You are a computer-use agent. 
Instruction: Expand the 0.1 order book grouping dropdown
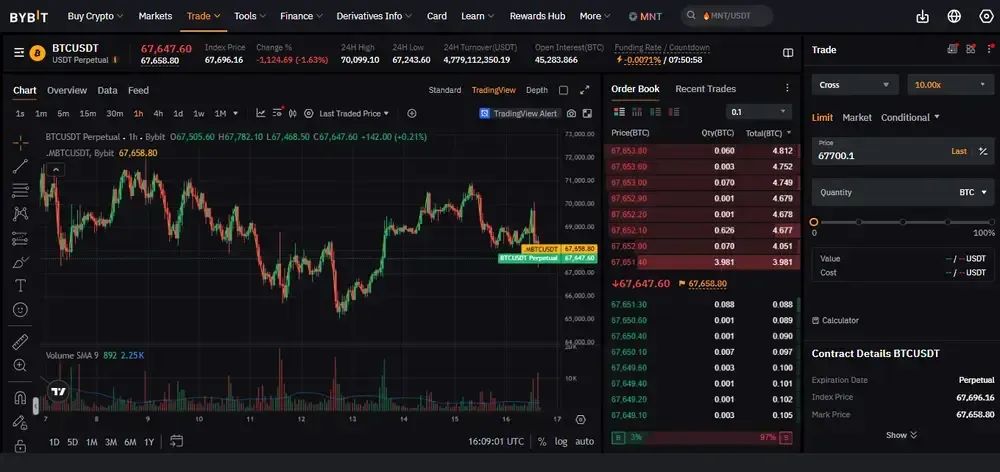[759, 112]
